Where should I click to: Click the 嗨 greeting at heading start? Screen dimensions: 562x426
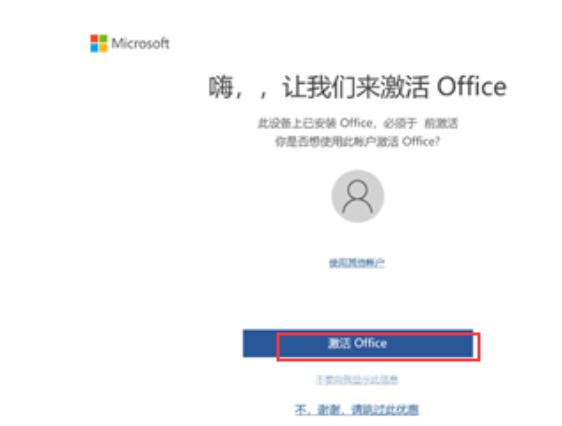point(221,87)
